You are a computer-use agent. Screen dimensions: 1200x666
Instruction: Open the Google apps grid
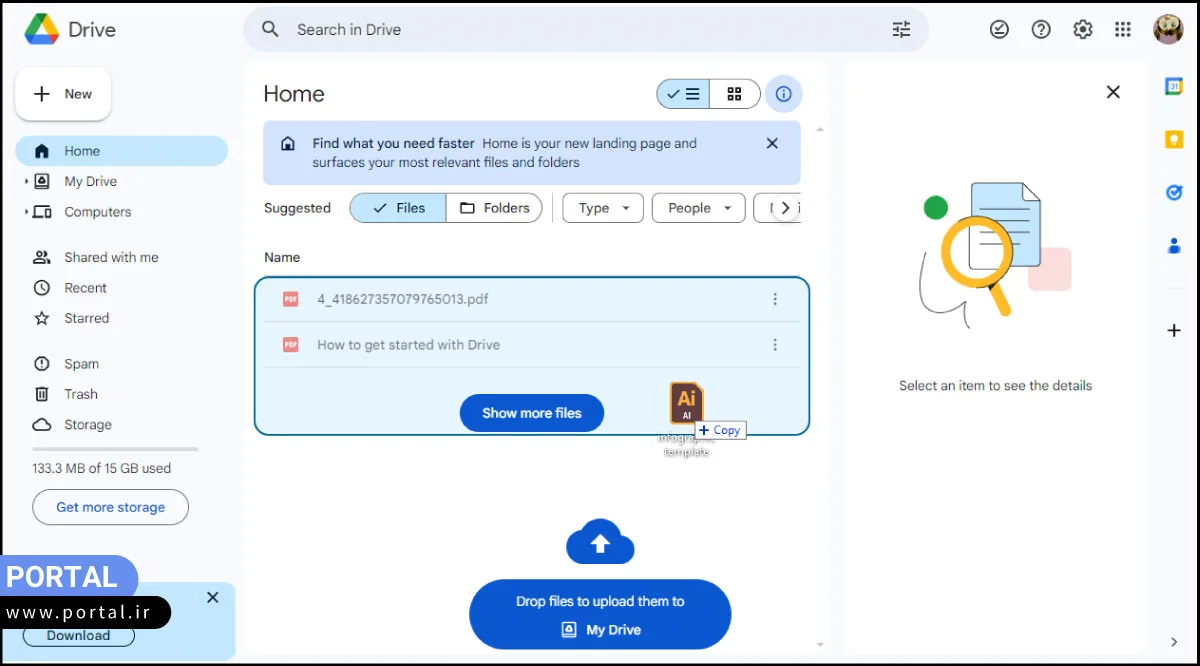tap(1123, 30)
